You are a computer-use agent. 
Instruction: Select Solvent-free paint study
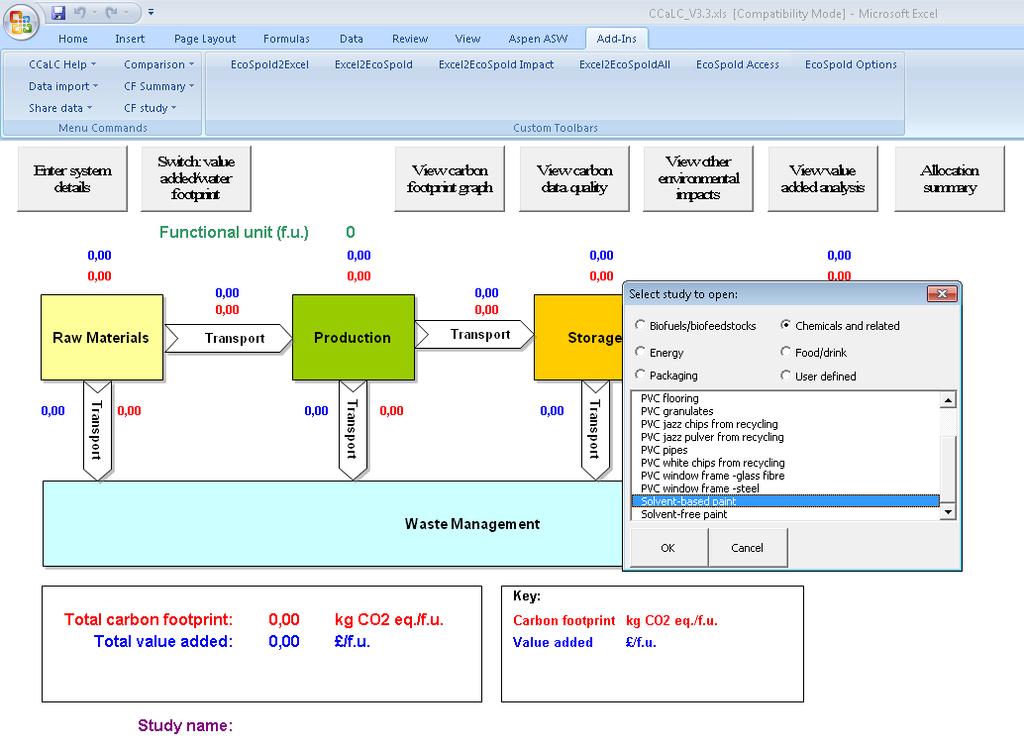(x=786, y=514)
